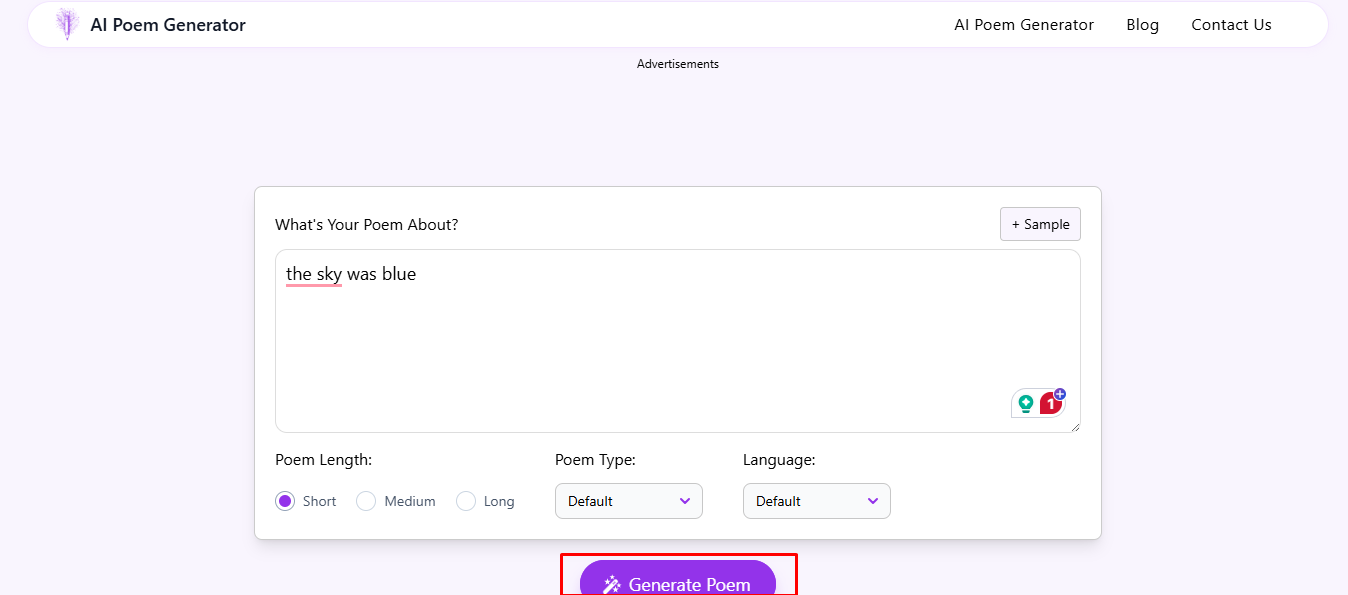
Task: Select the AI Poem Generator nav link
Action: pos(1024,24)
